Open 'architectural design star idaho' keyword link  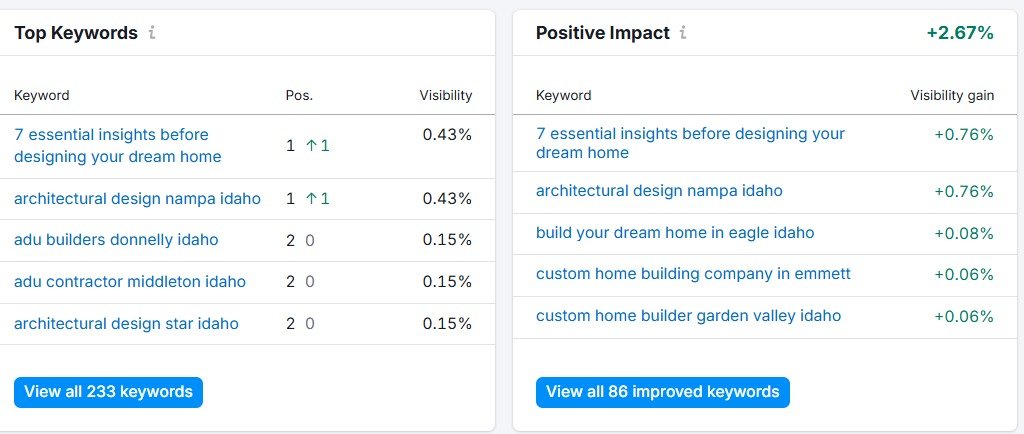[x=126, y=324]
